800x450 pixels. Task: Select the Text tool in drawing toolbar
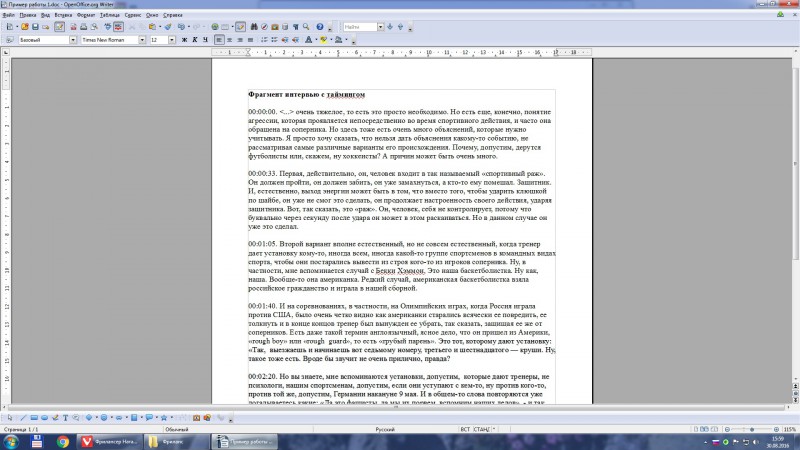pyautogui.click(x=65, y=417)
